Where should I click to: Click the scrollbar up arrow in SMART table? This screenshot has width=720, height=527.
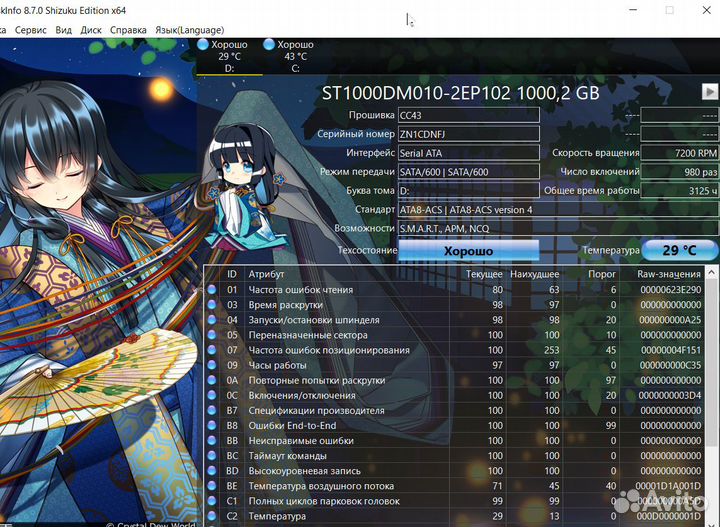pyautogui.click(x=712, y=273)
